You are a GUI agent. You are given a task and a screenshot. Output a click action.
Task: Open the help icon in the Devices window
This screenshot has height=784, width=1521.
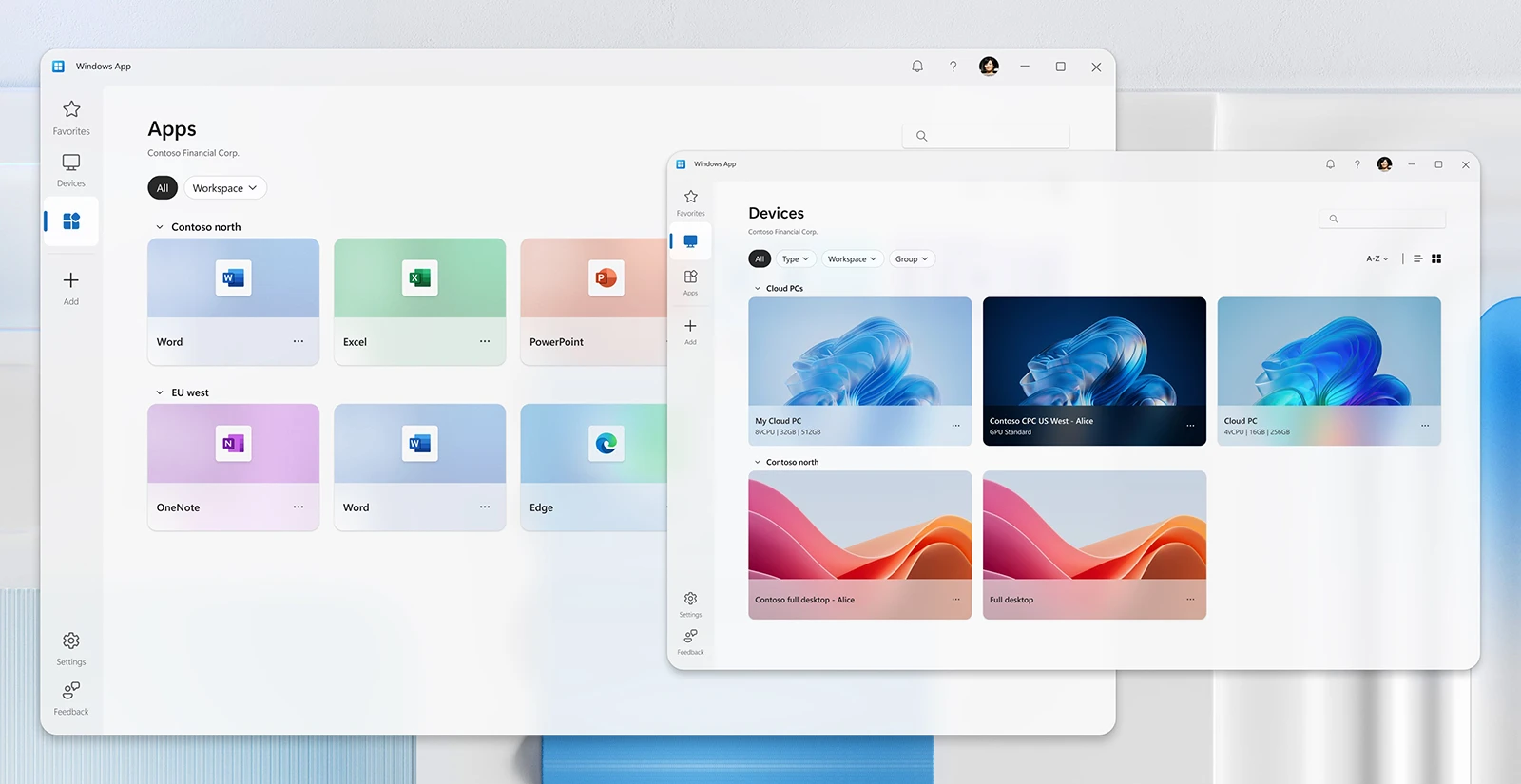tap(1357, 164)
